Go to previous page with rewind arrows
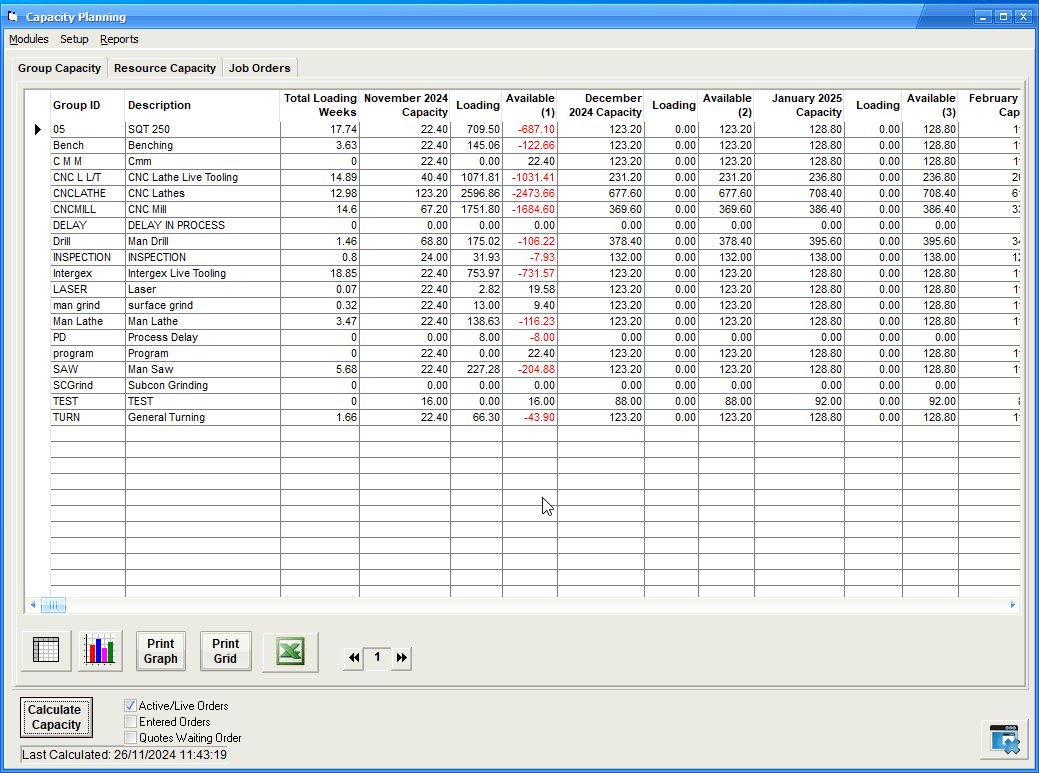Image resolution: width=1039 pixels, height=773 pixels. pyautogui.click(x=353, y=658)
